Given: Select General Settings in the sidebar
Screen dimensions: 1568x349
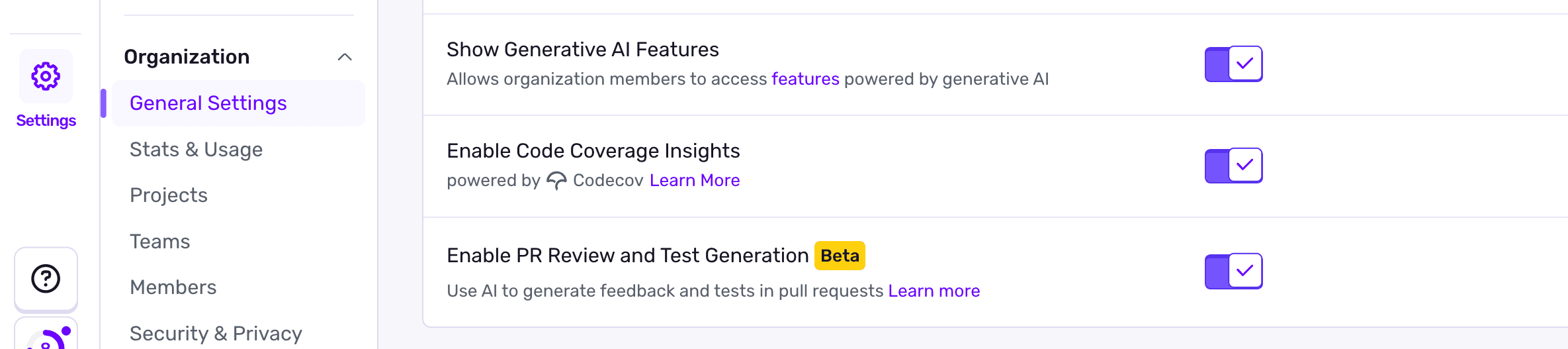Looking at the screenshot, I should pyautogui.click(x=208, y=103).
